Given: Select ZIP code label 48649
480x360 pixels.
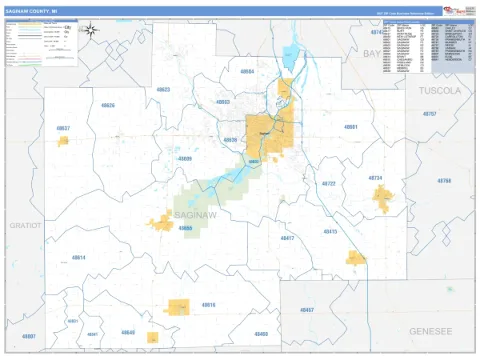Looking at the screenshot, I should [x=128, y=333].
